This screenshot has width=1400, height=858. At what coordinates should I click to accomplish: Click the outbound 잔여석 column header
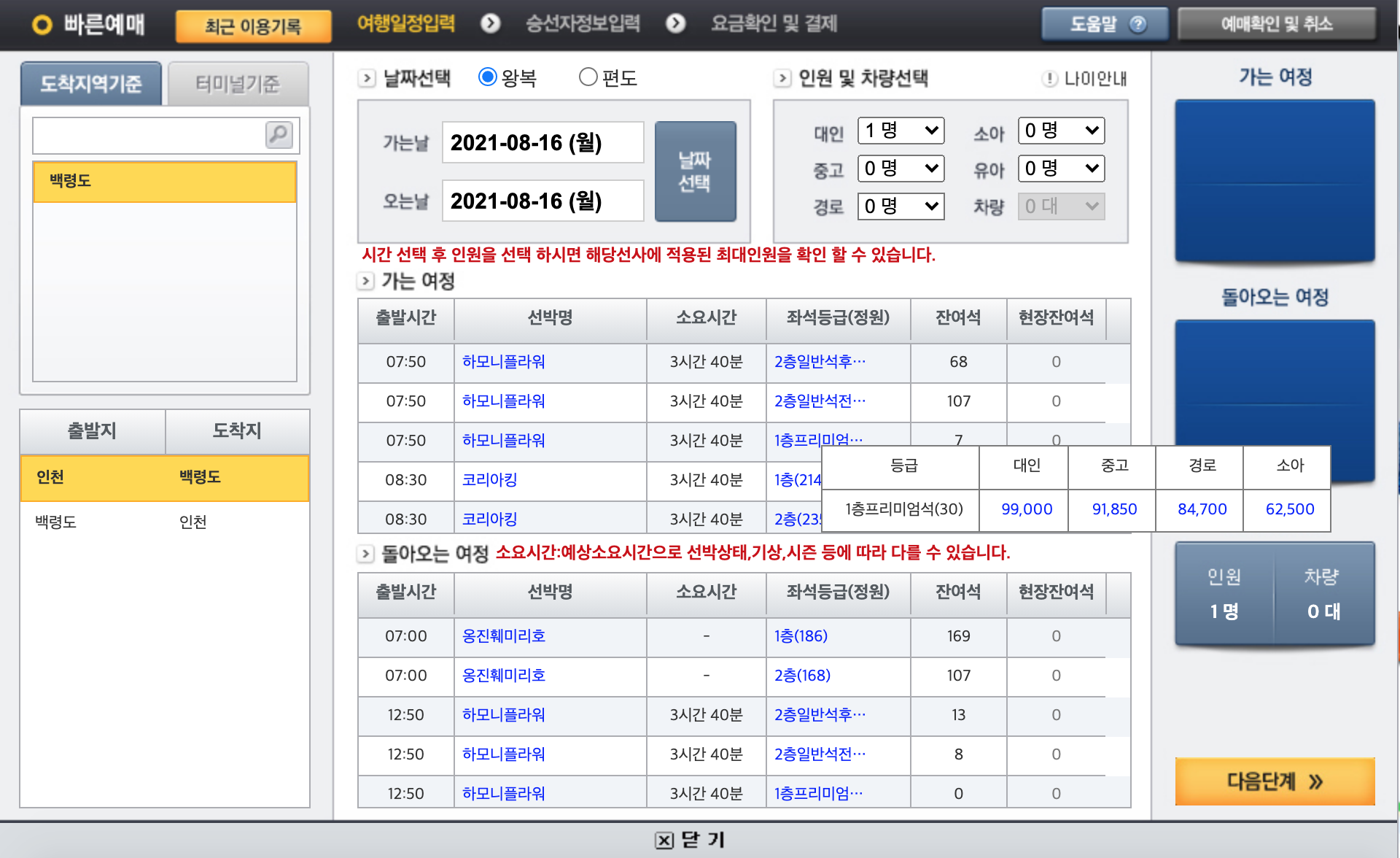[x=958, y=318]
